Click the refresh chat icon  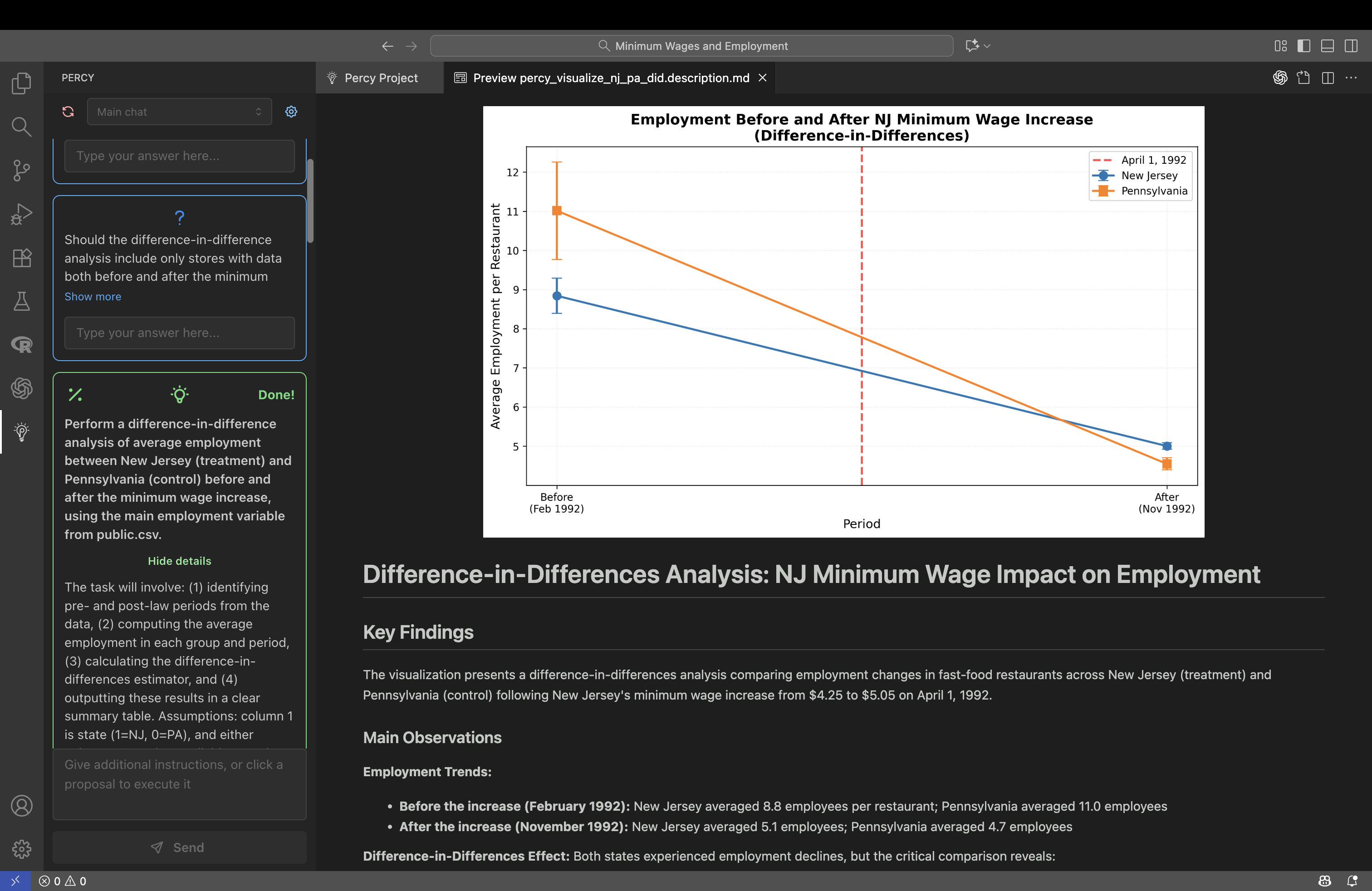(68, 111)
